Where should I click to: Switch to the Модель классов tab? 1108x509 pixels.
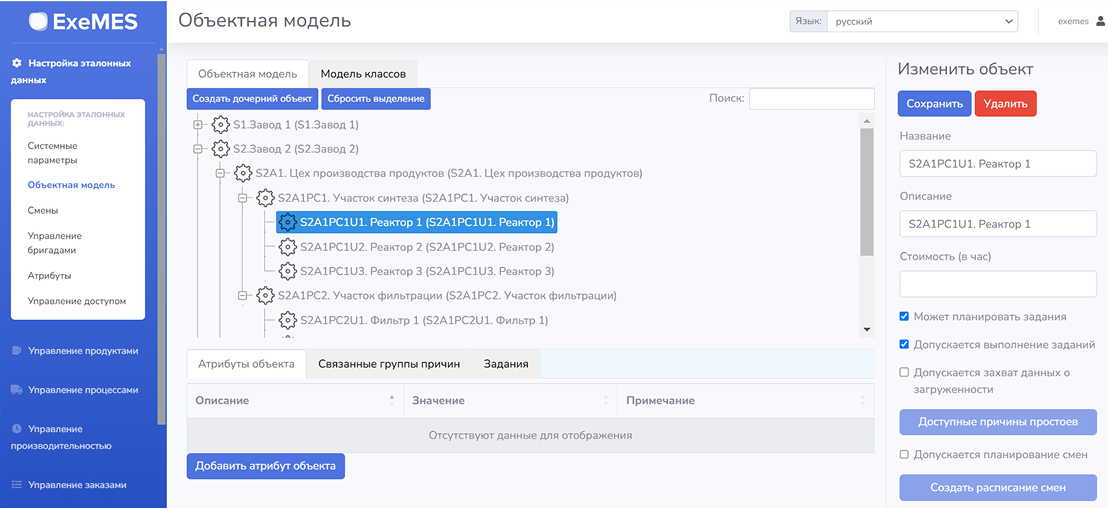[x=362, y=74]
